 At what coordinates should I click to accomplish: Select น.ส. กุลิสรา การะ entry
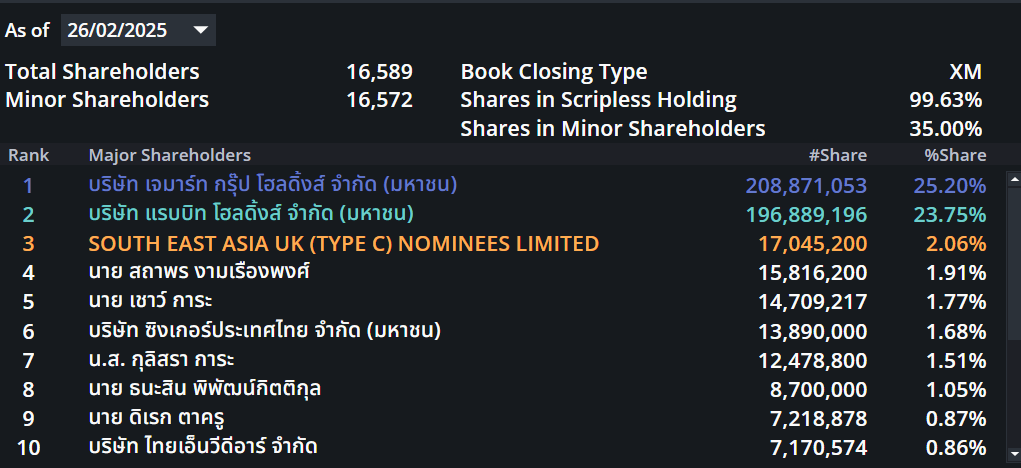161,359
